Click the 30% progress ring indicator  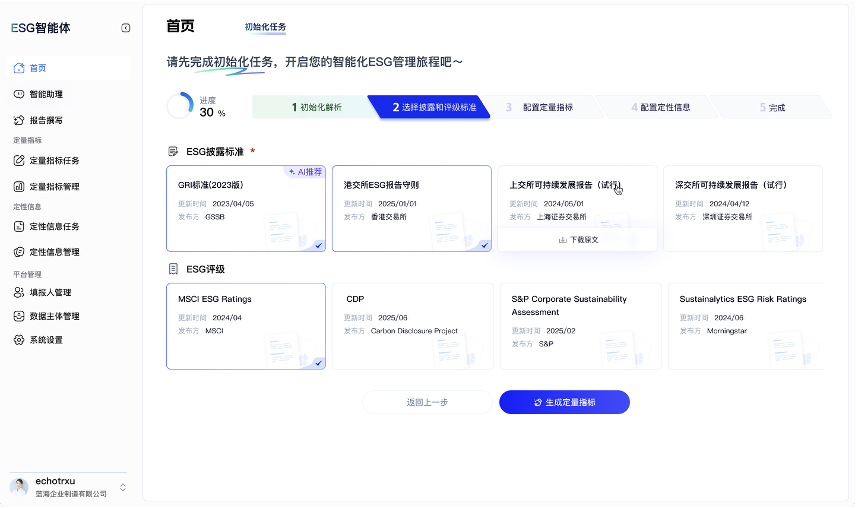[180, 106]
